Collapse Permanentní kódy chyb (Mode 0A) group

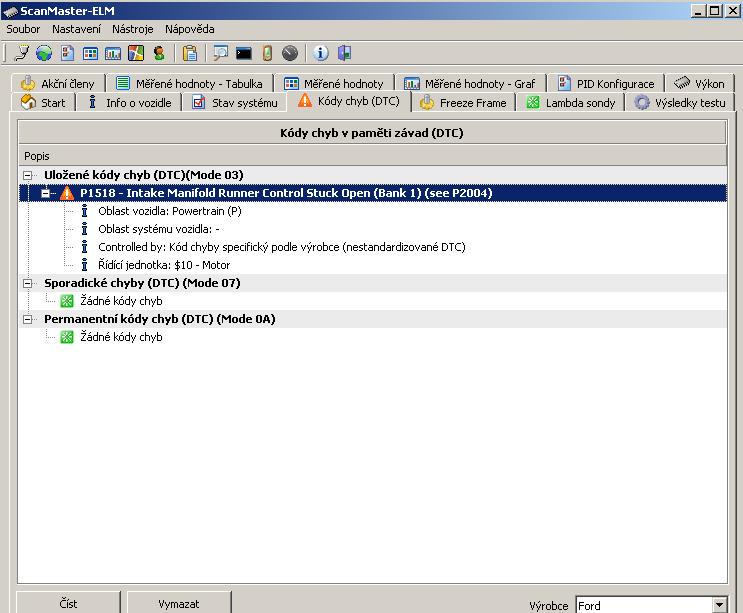pyautogui.click(x=28, y=319)
